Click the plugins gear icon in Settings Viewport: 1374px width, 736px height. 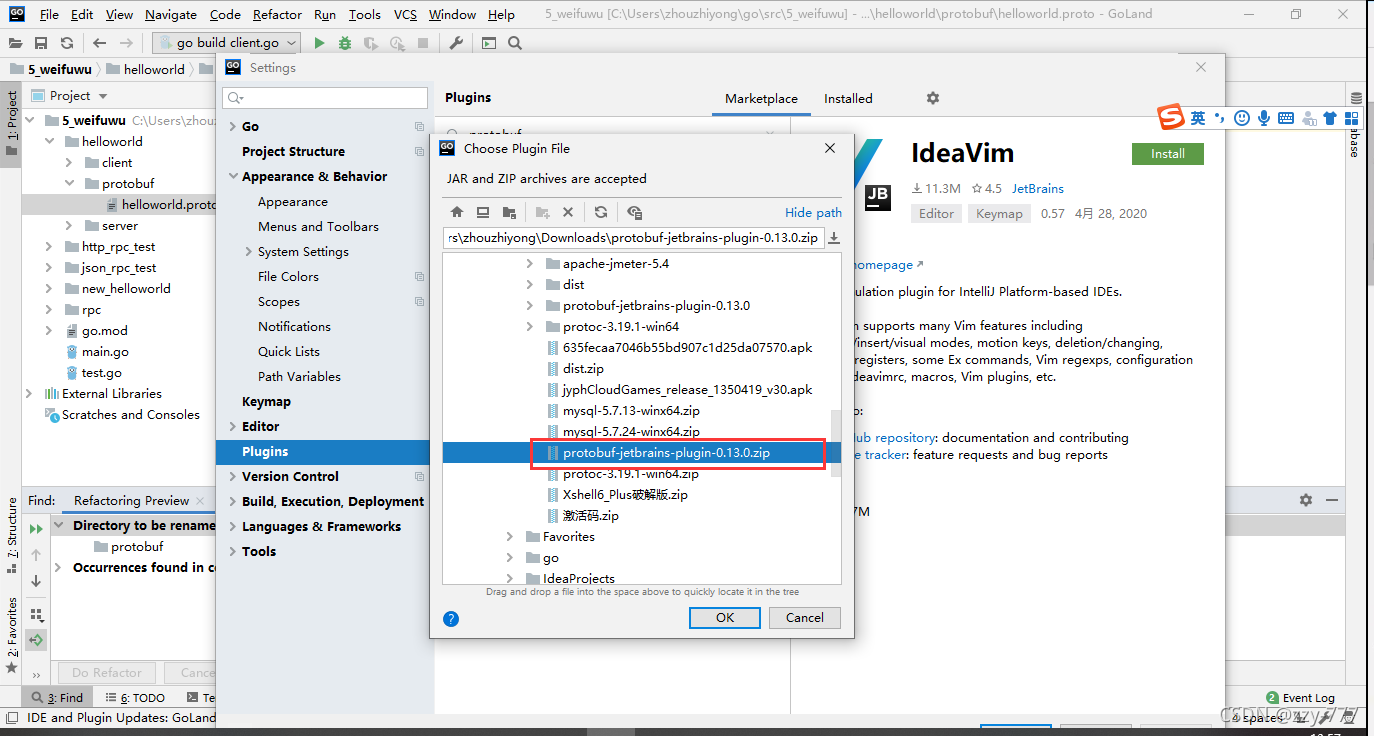(x=933, y=98)
